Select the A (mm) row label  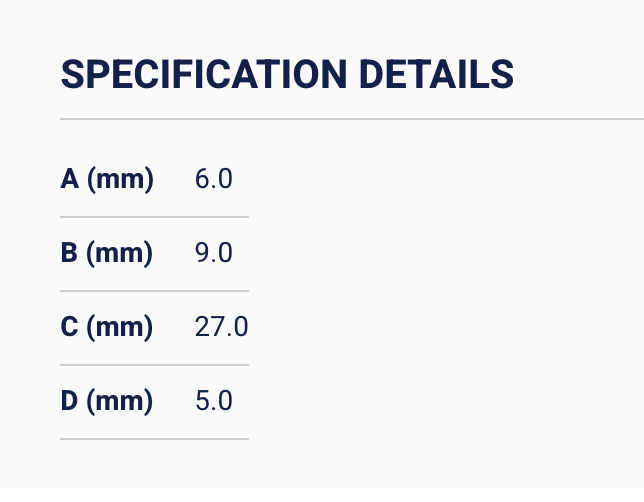coord(107,180)
